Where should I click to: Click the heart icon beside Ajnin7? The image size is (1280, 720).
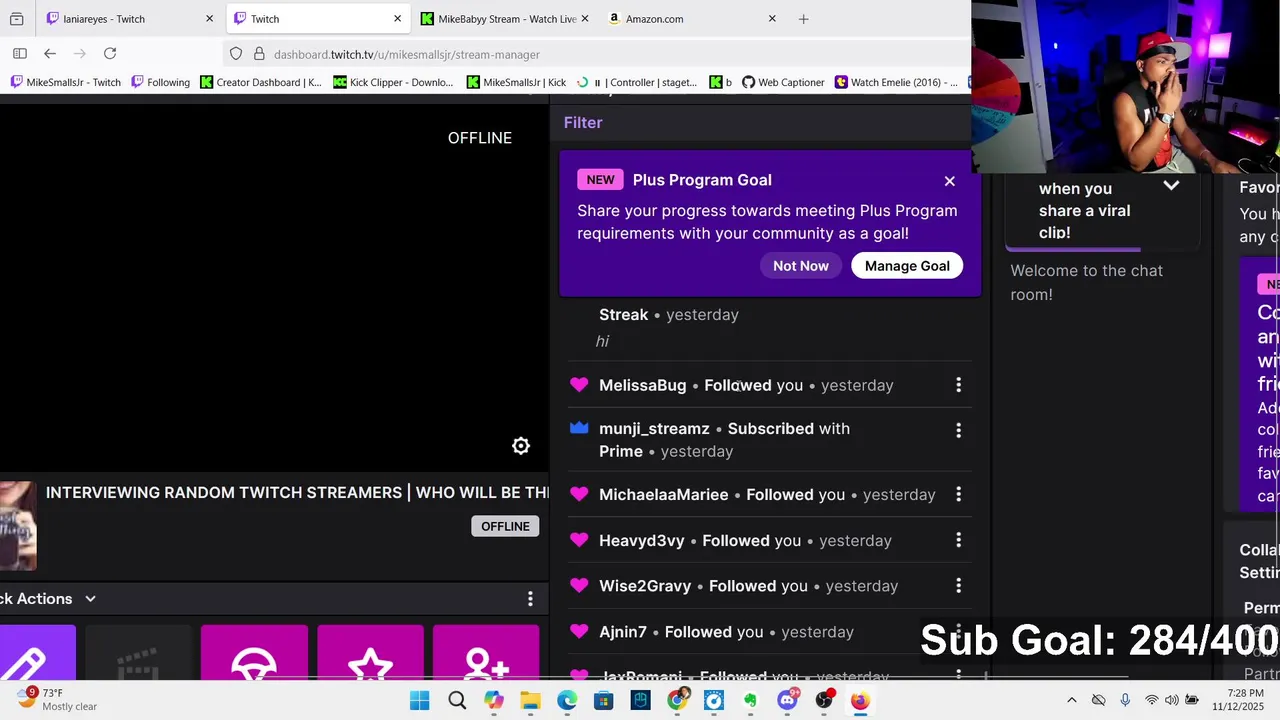click(579, 631)
